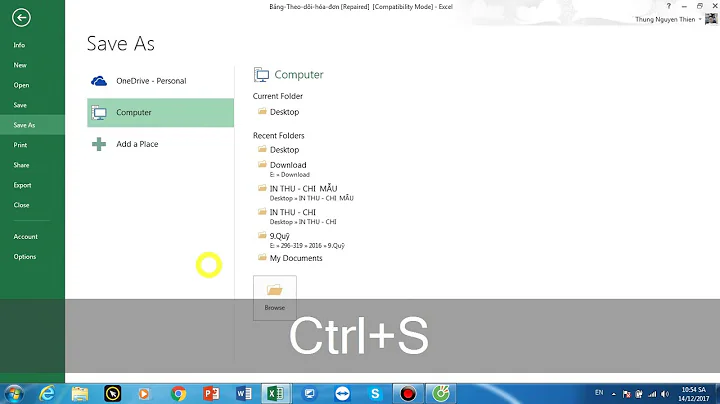Open File Explorer from taskbar
720x404 pixels.
[80, 394]
